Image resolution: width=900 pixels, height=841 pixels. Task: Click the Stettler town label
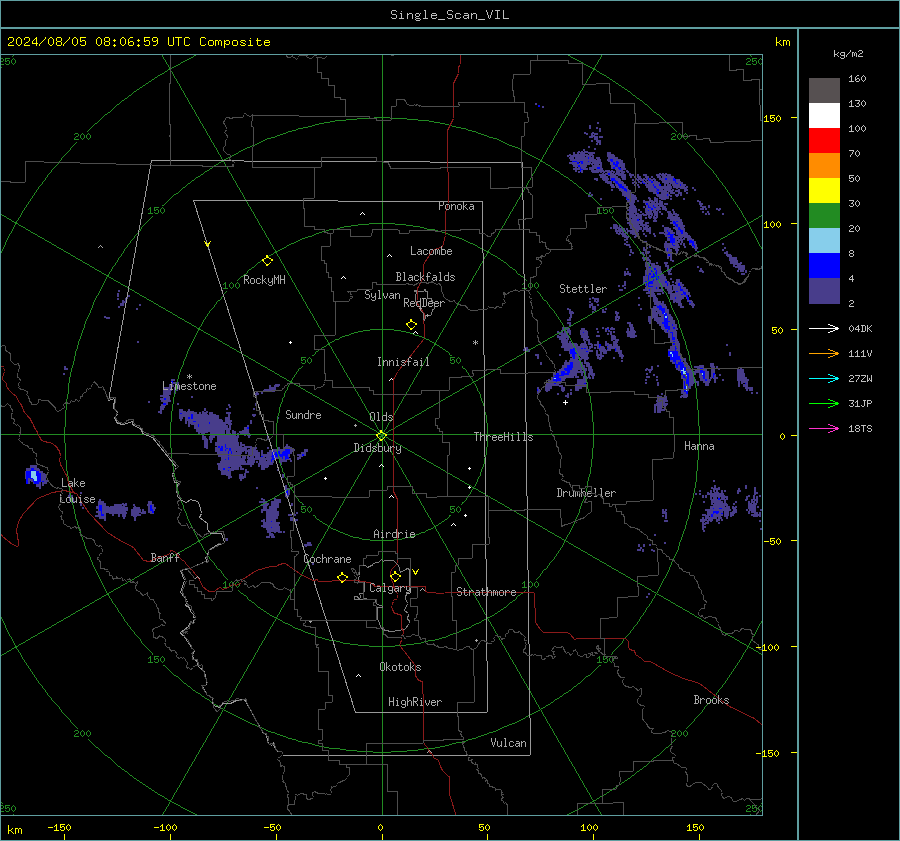point(583,289)
